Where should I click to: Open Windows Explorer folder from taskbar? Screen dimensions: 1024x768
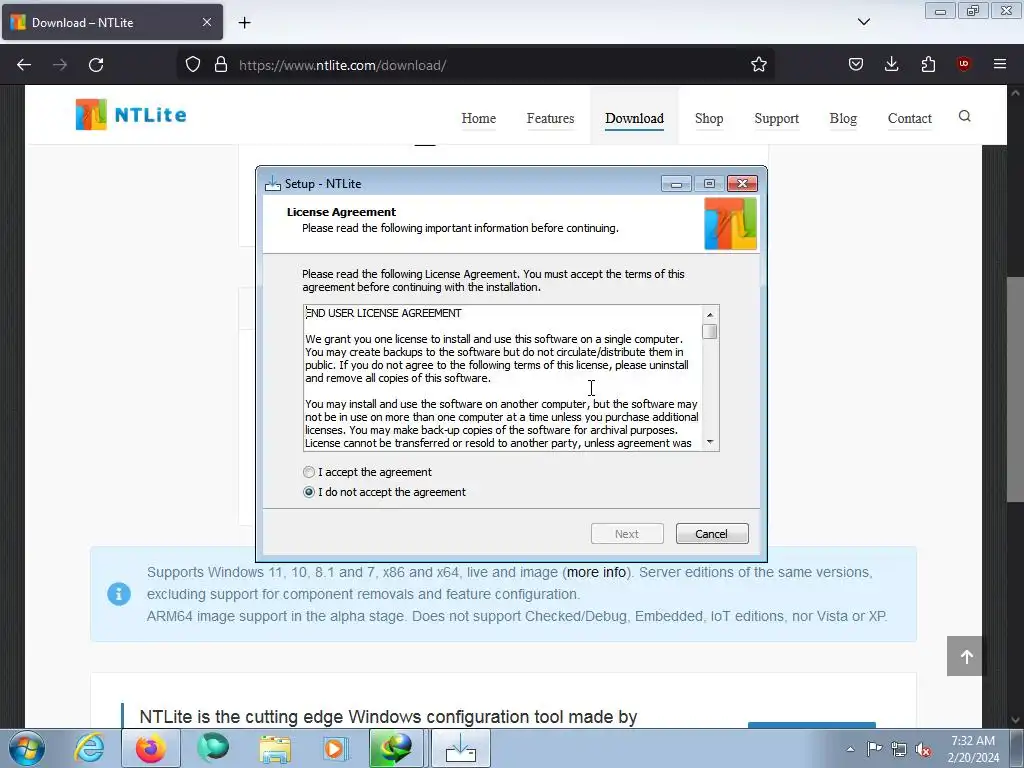(275, 748)
